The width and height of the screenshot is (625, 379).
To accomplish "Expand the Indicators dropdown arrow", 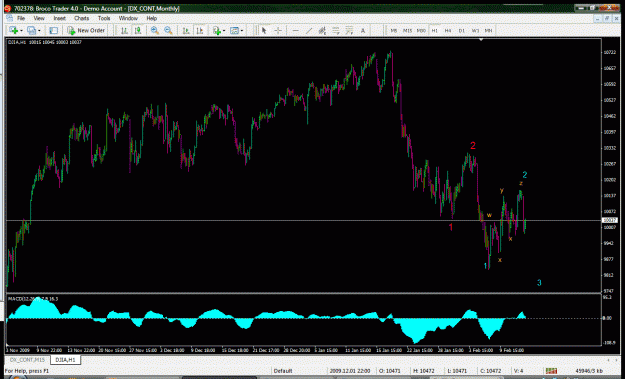I will (224, 31).
